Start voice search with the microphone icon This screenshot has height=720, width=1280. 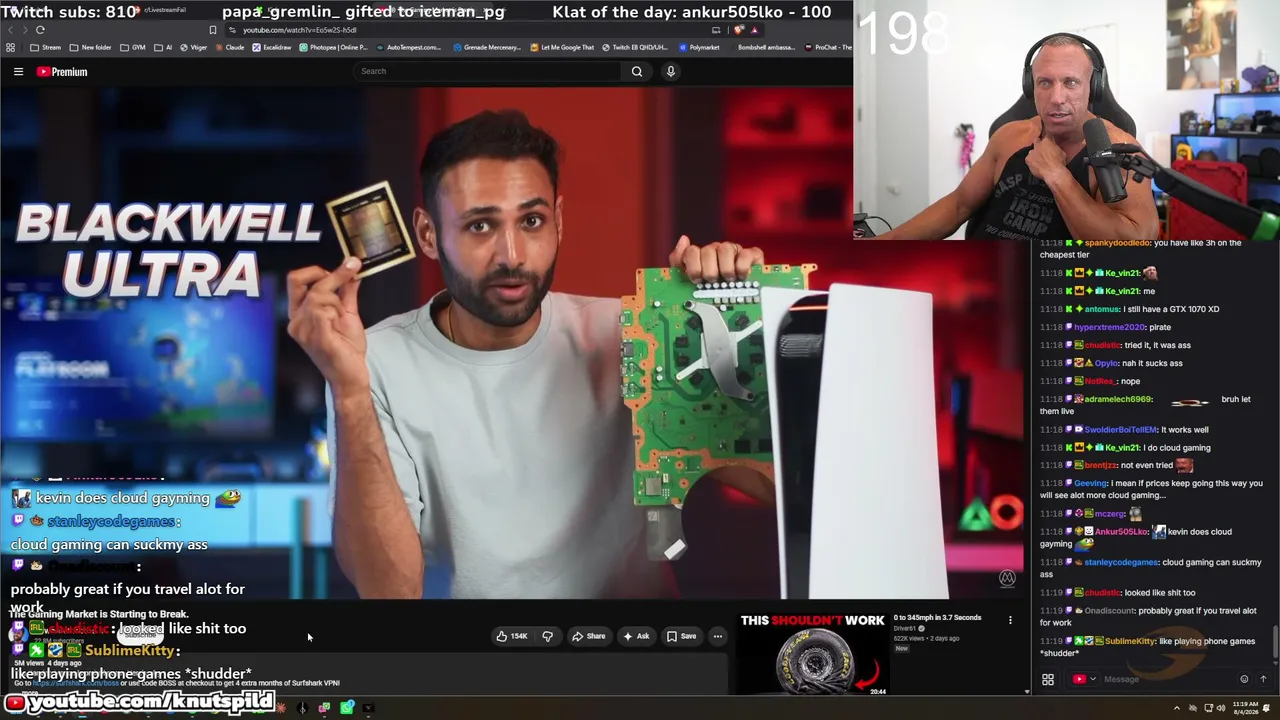click(671, 71)
